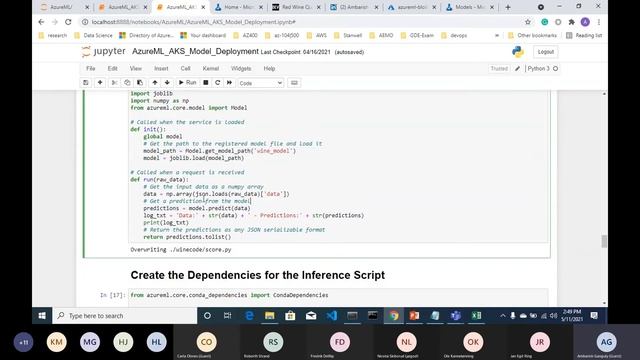Screen dimensions: 640x360
Task: Click the notebook vertical scrollbar thumb
Action: (604, 241)
